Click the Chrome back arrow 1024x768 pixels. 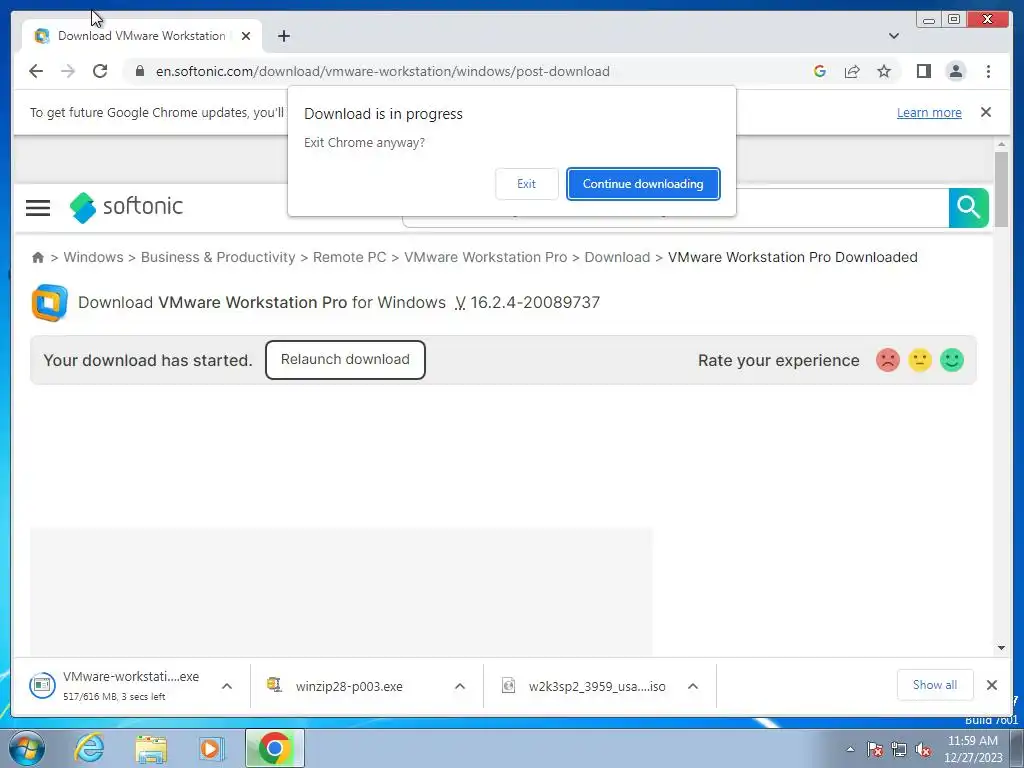point(36,71)
